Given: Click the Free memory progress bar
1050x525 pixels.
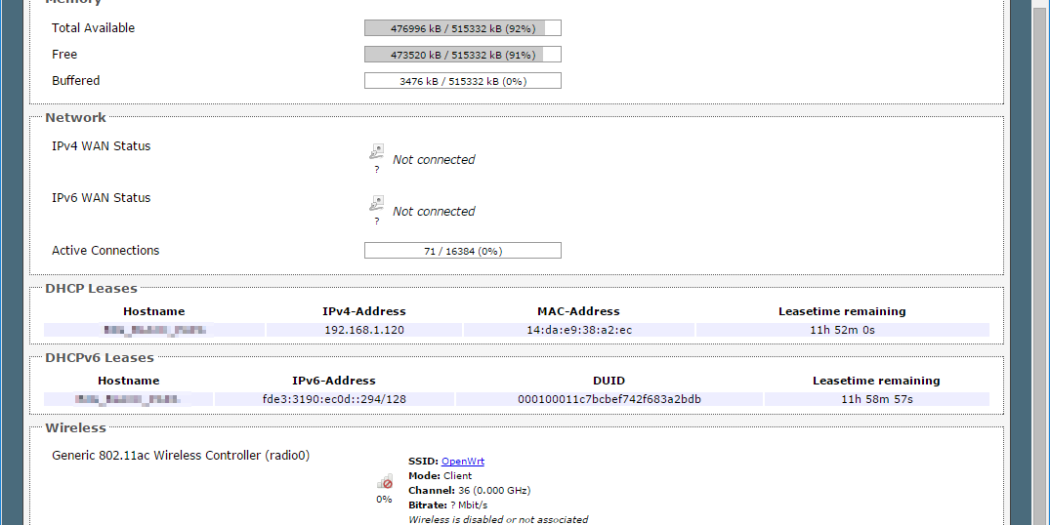Looking at the screenshot, I should pyautogui.click(x=462, y=55).
